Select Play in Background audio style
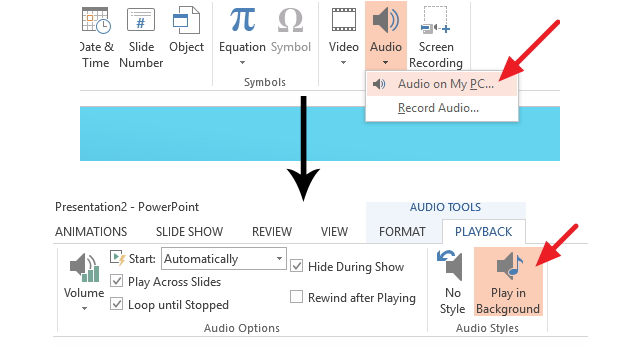 click(508, 282)
